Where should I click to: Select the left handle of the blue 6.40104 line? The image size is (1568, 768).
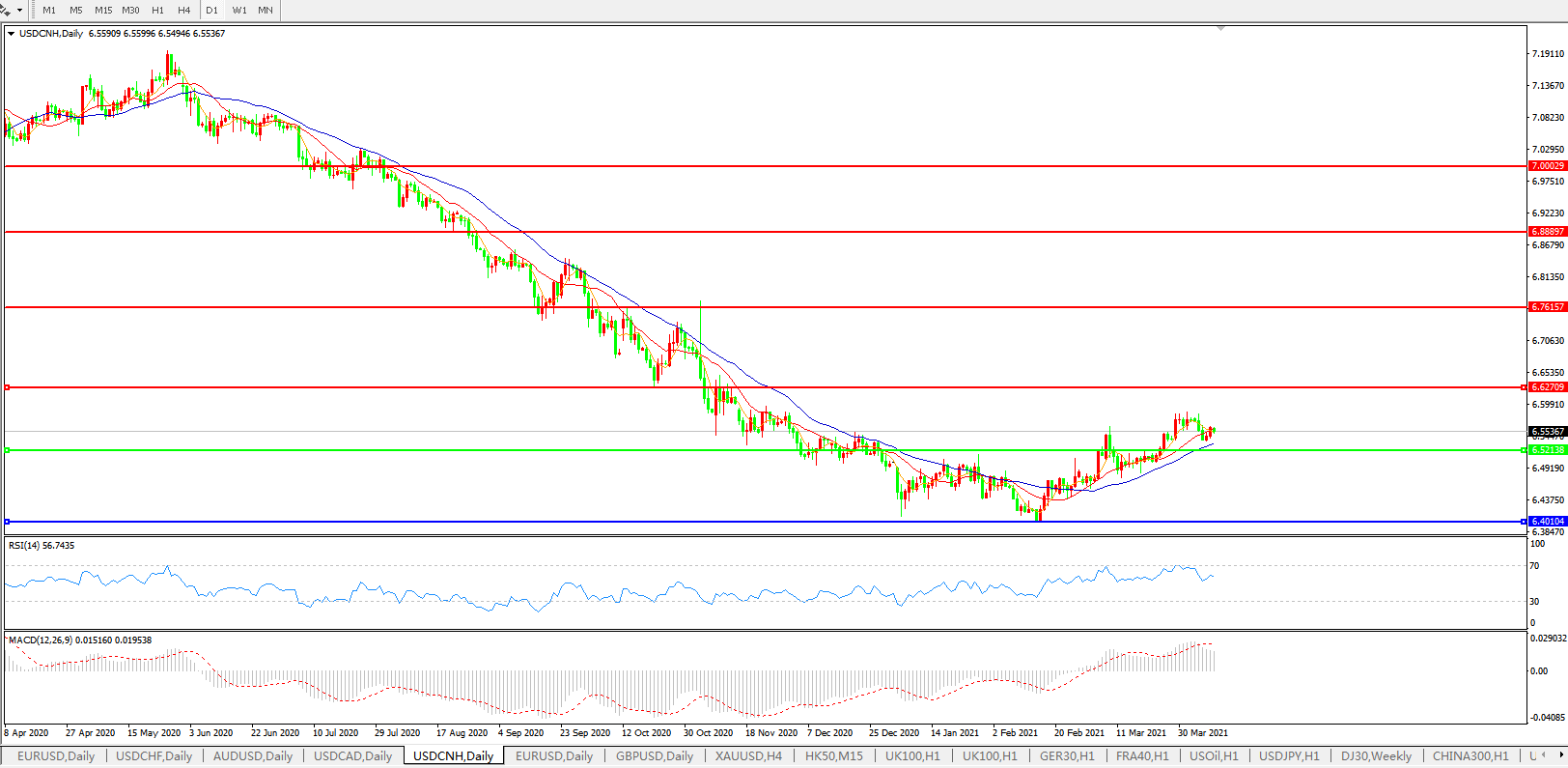7,522
